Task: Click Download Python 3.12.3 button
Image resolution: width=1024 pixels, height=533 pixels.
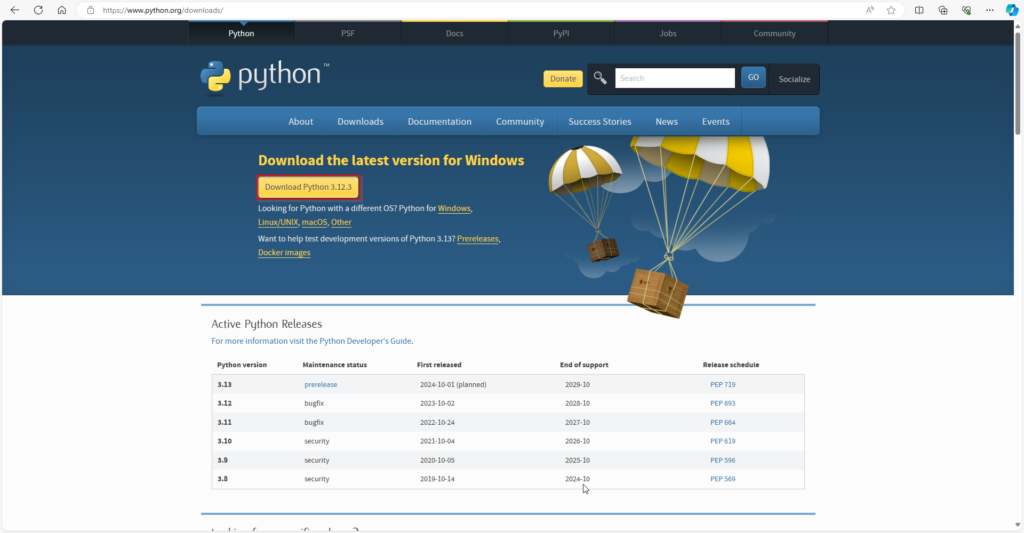Action: 308,187
